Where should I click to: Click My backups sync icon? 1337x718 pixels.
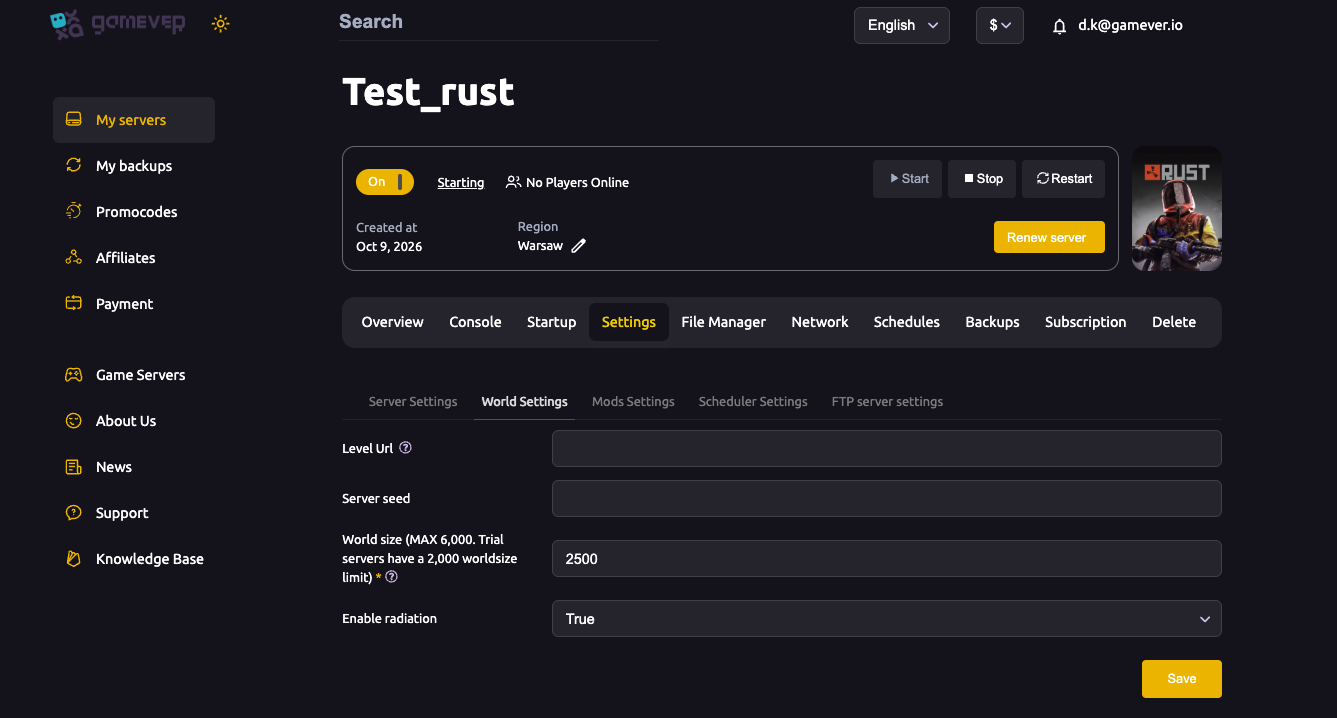[73, 166]
